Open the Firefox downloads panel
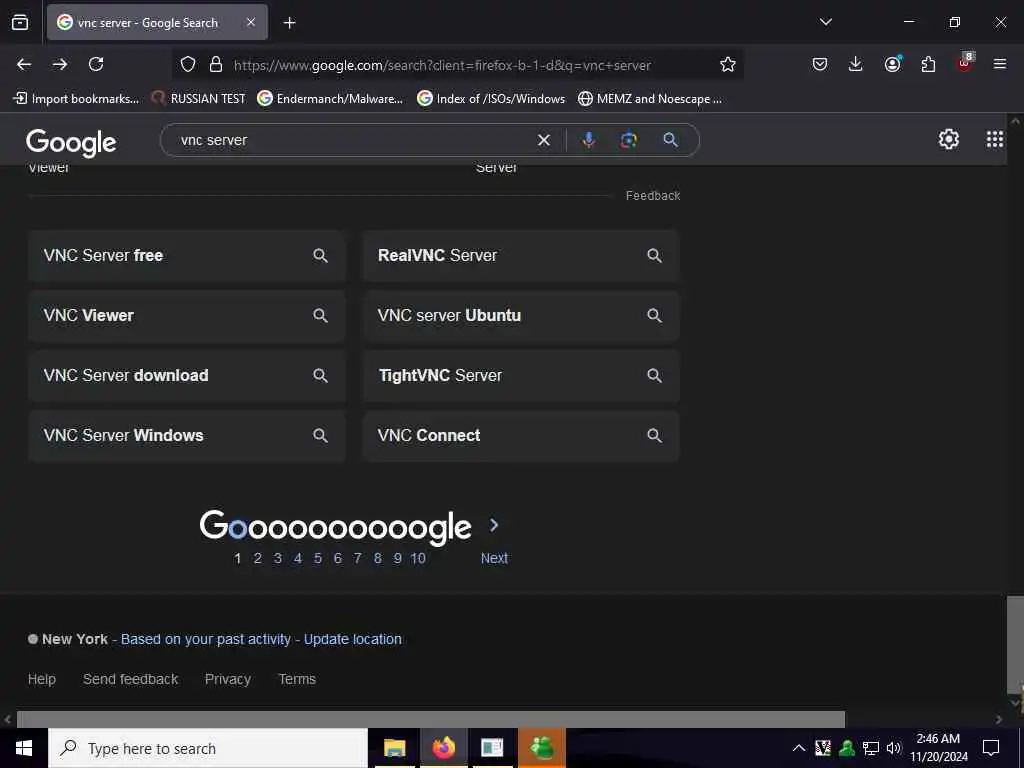The height and width of the screenshot is (768, 1024). 856,64
